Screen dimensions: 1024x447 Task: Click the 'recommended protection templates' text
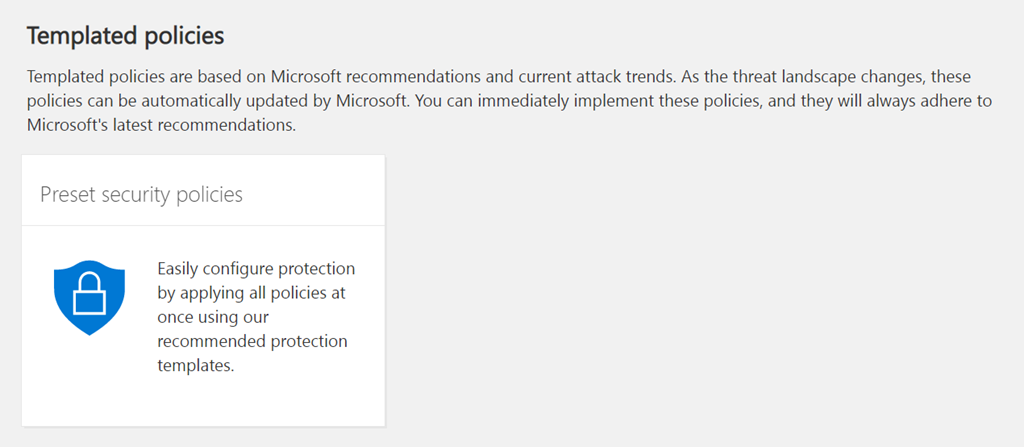[252, 353]
